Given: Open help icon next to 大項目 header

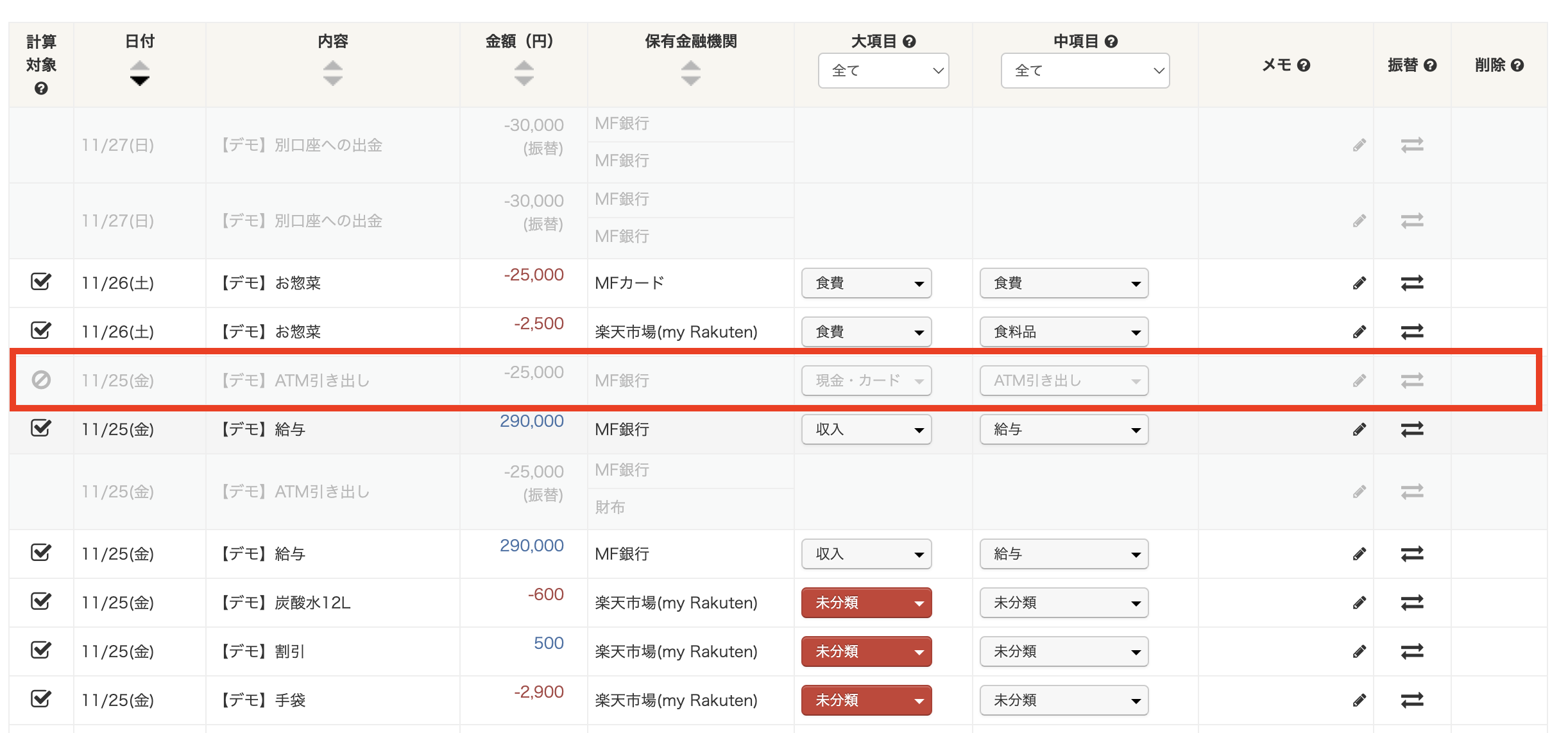Looking at the screenshot, I should point(909,42).
